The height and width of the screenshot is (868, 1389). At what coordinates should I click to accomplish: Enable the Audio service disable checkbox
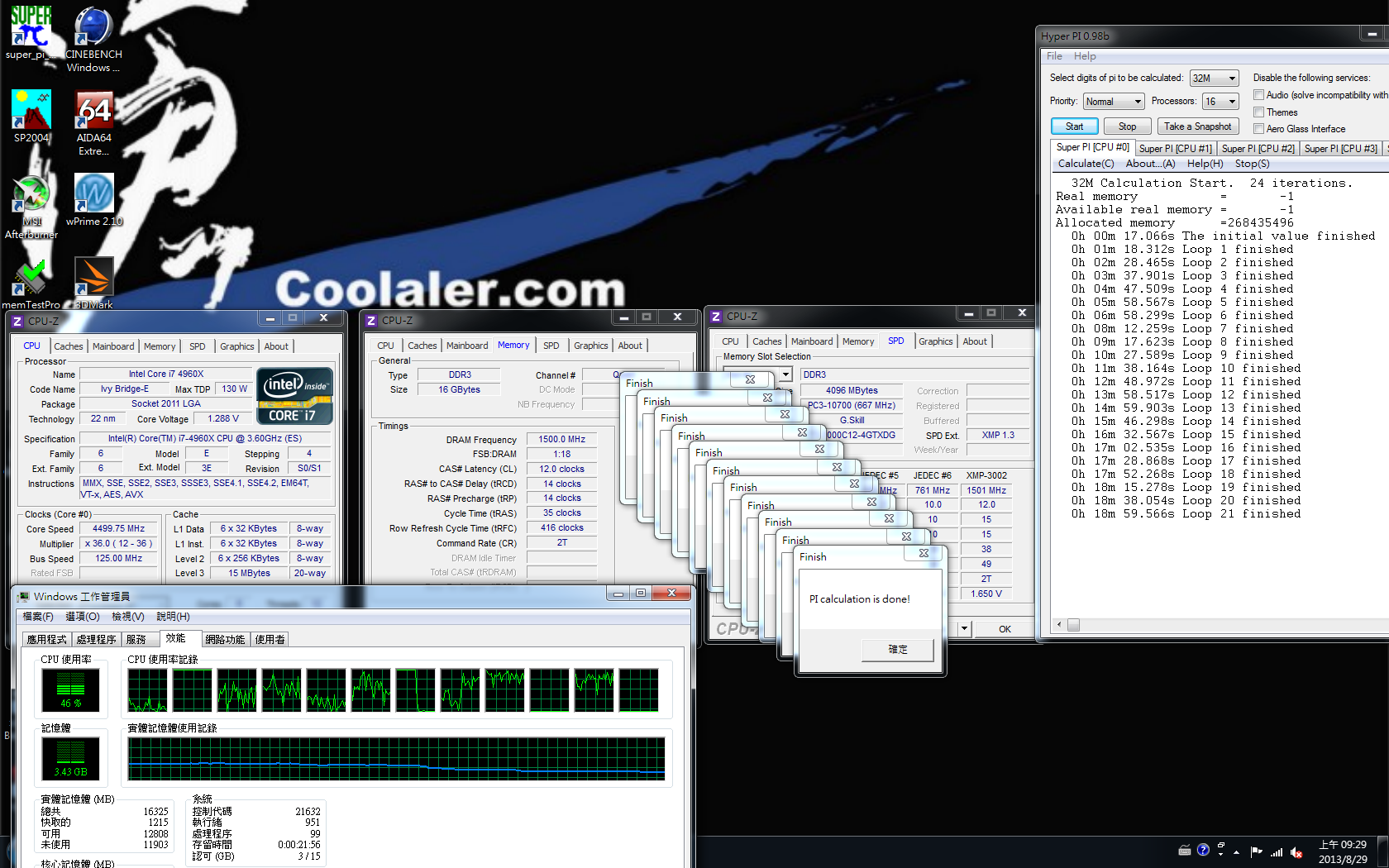point(1258,95)
